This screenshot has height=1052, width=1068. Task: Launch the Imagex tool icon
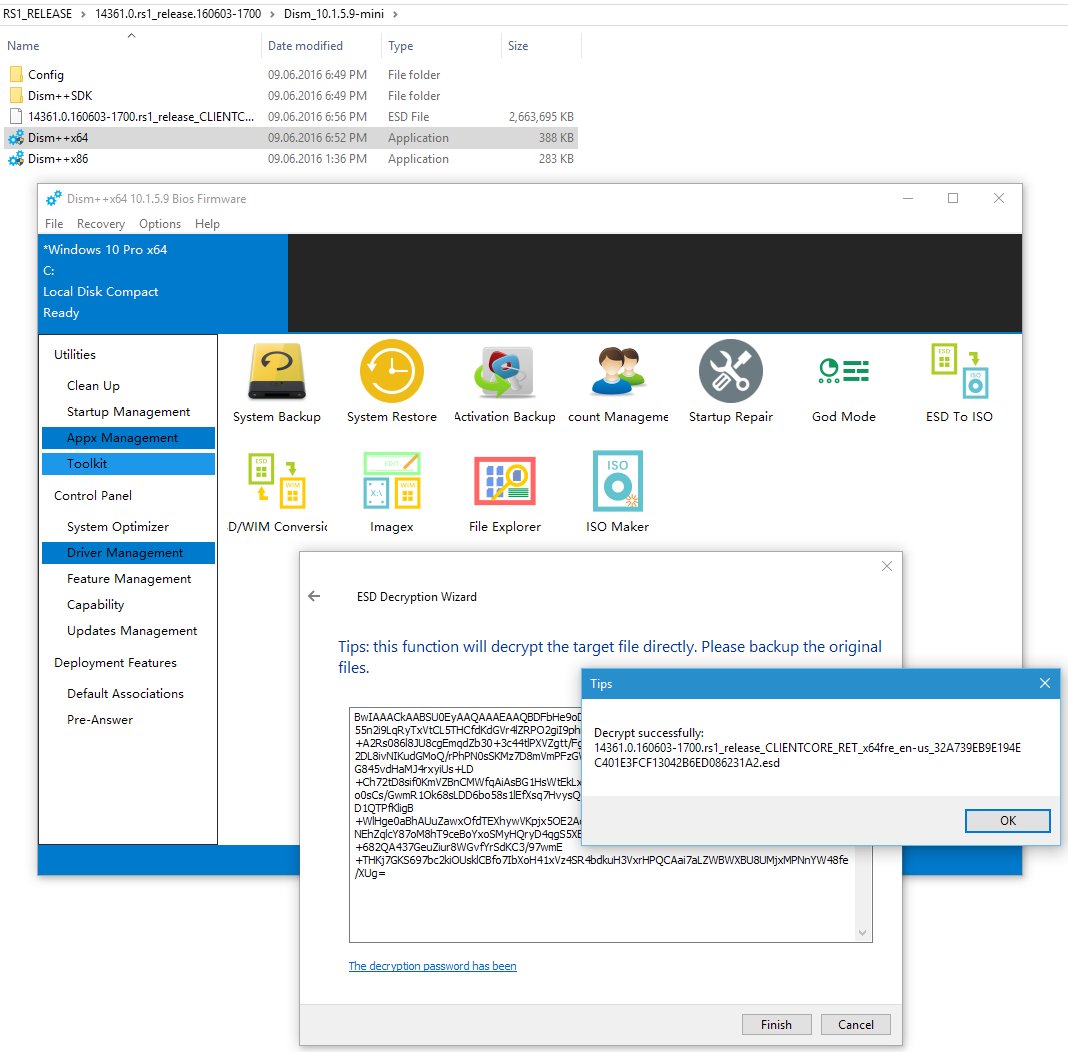click(x=392, y=481)
